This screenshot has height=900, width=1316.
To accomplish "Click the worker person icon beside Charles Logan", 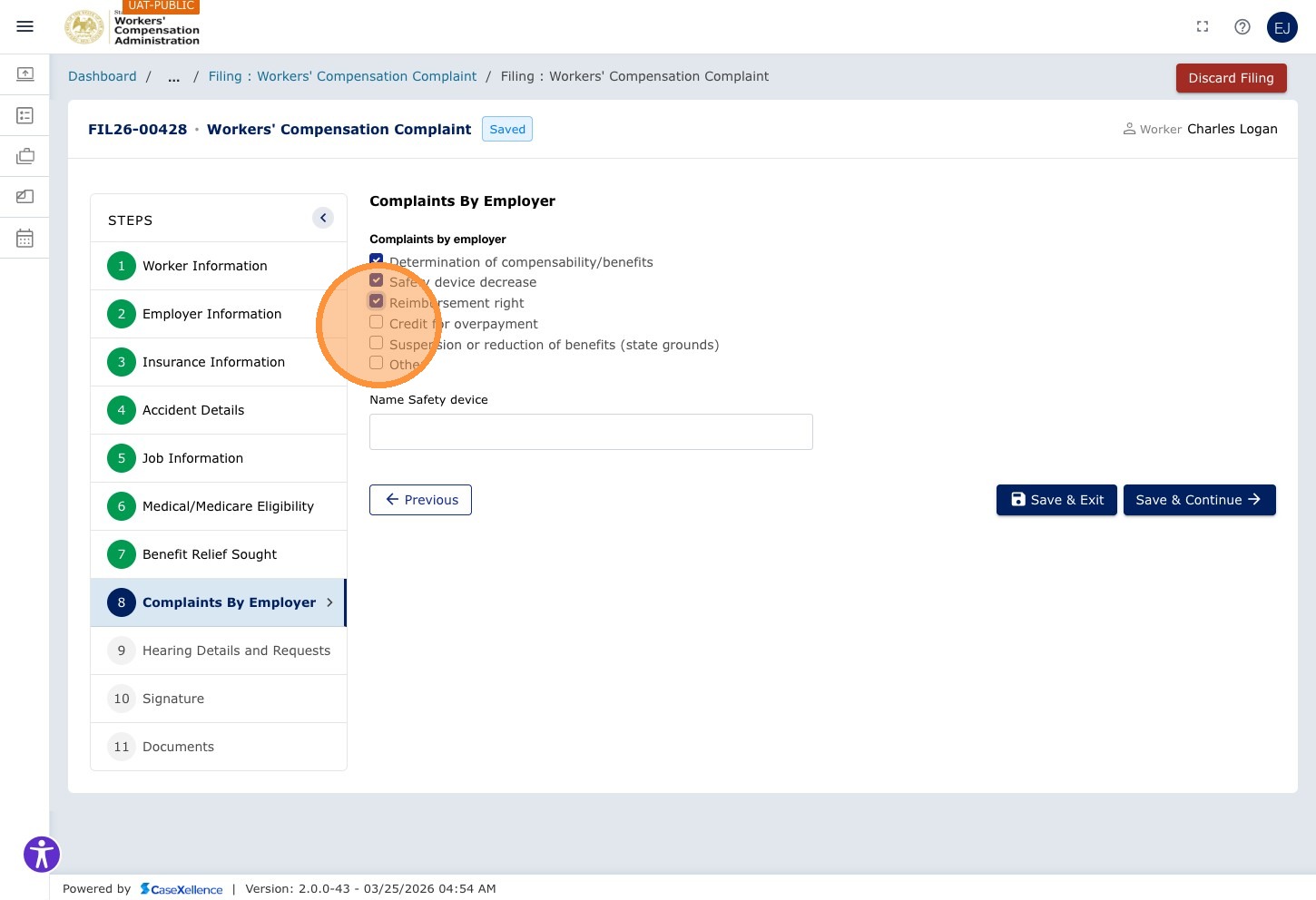I will [1129, 129].
